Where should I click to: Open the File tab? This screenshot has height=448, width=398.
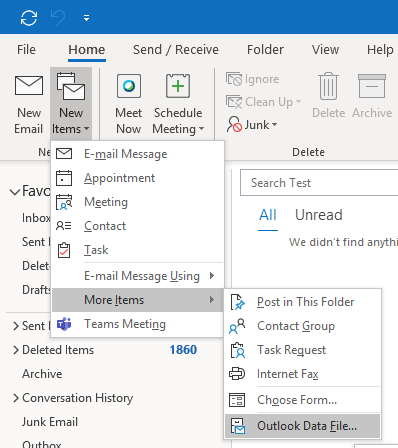(x=26, y=50)
